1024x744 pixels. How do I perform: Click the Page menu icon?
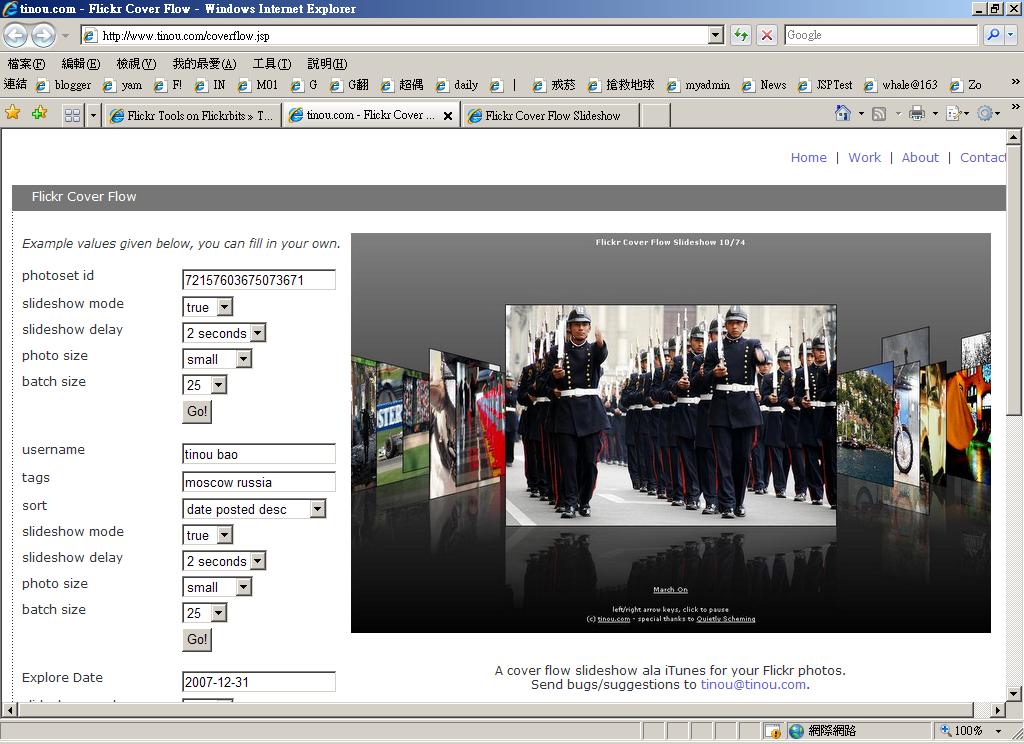[953, 114]
